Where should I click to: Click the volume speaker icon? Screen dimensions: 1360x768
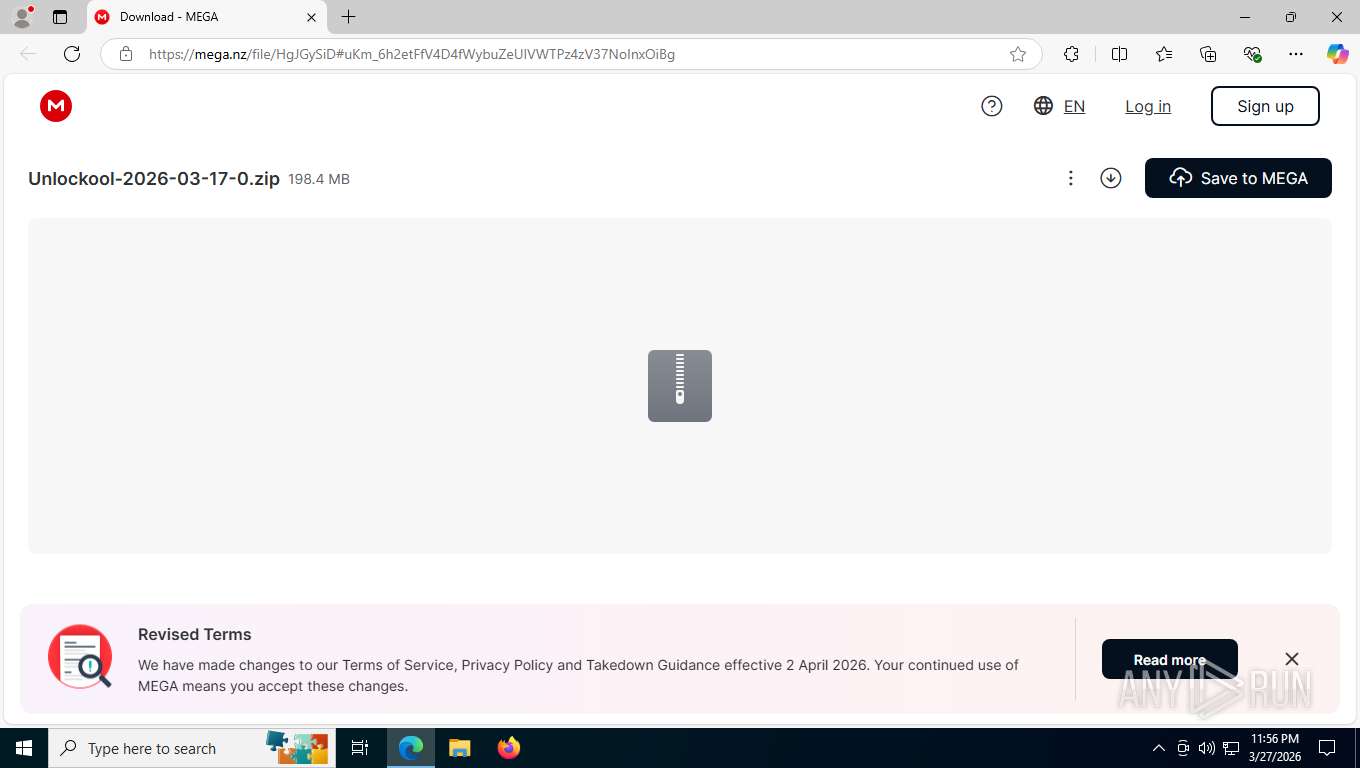pyautogui.click(x=1207, y=748)
